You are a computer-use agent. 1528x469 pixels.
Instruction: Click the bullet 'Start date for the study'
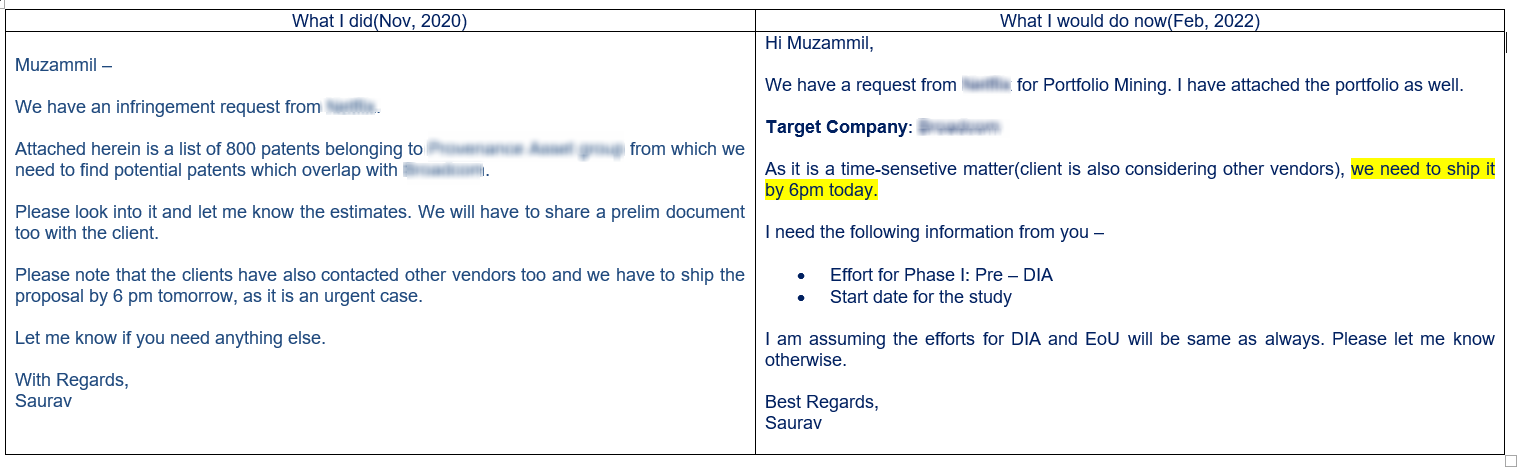click(921, 297)
